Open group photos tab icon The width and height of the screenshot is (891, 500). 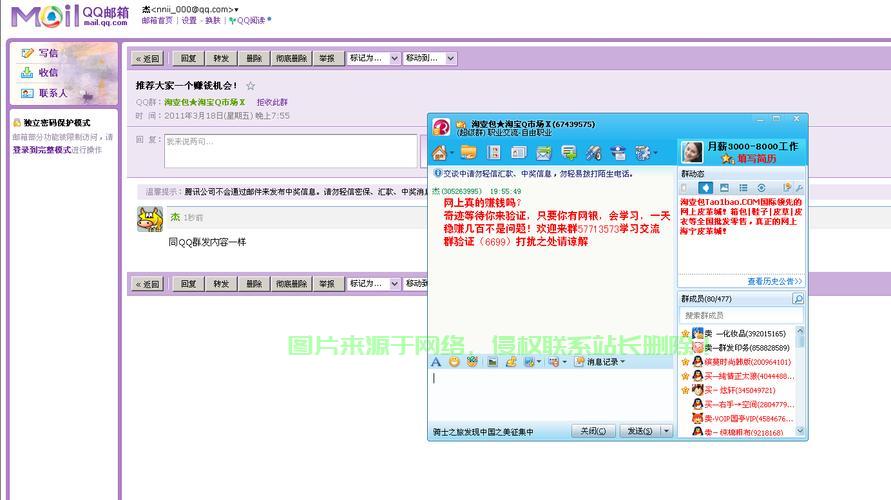(x=724, y=188)
